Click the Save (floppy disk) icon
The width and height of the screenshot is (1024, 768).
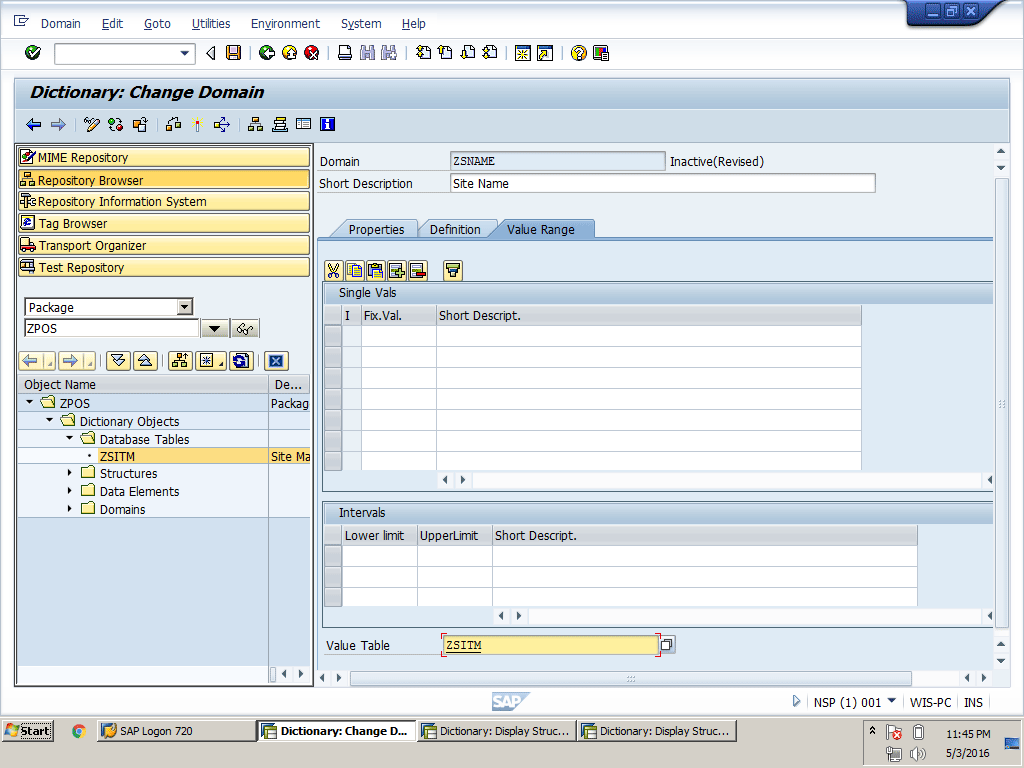pos(233,53)
